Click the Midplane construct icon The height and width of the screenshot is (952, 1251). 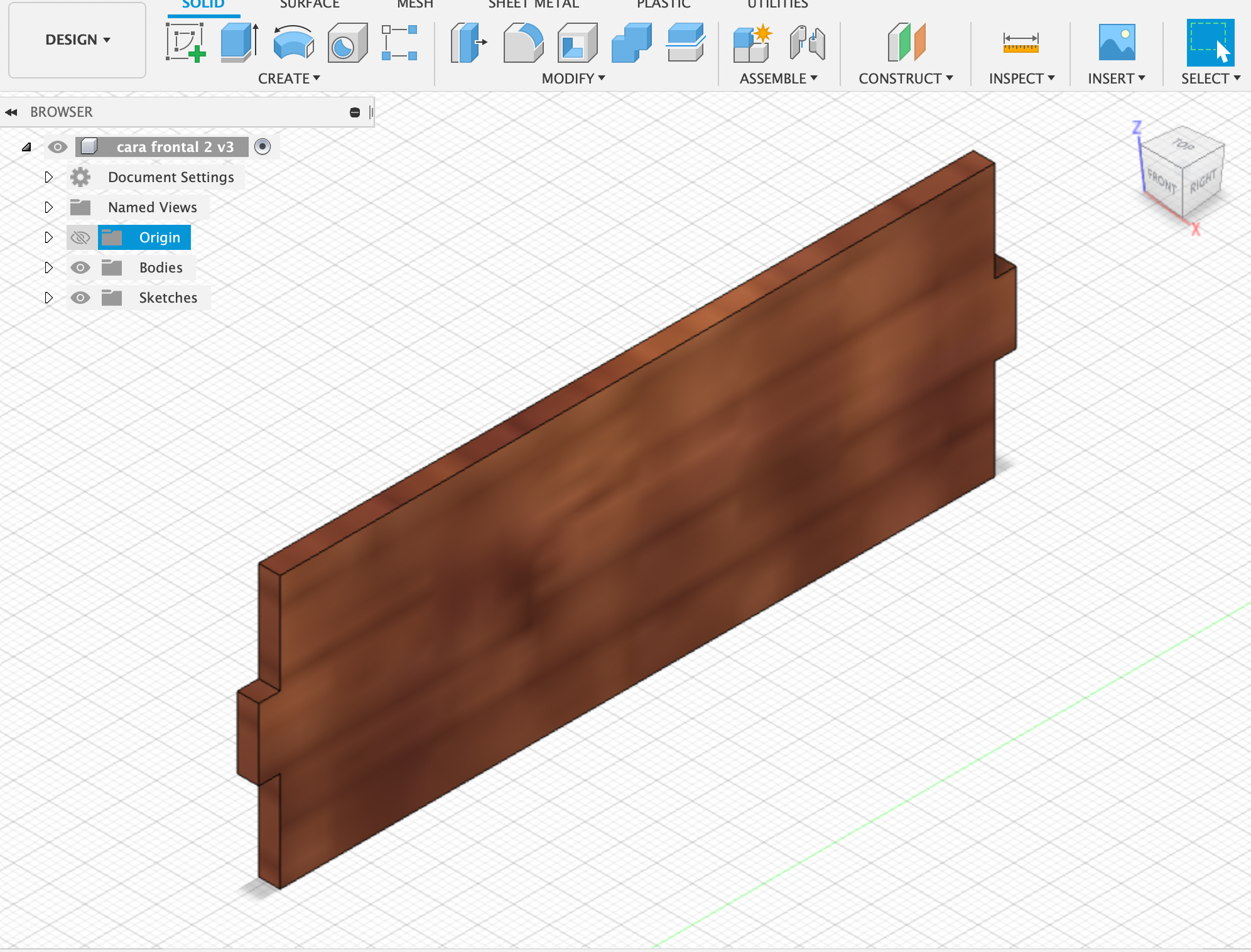906,43
